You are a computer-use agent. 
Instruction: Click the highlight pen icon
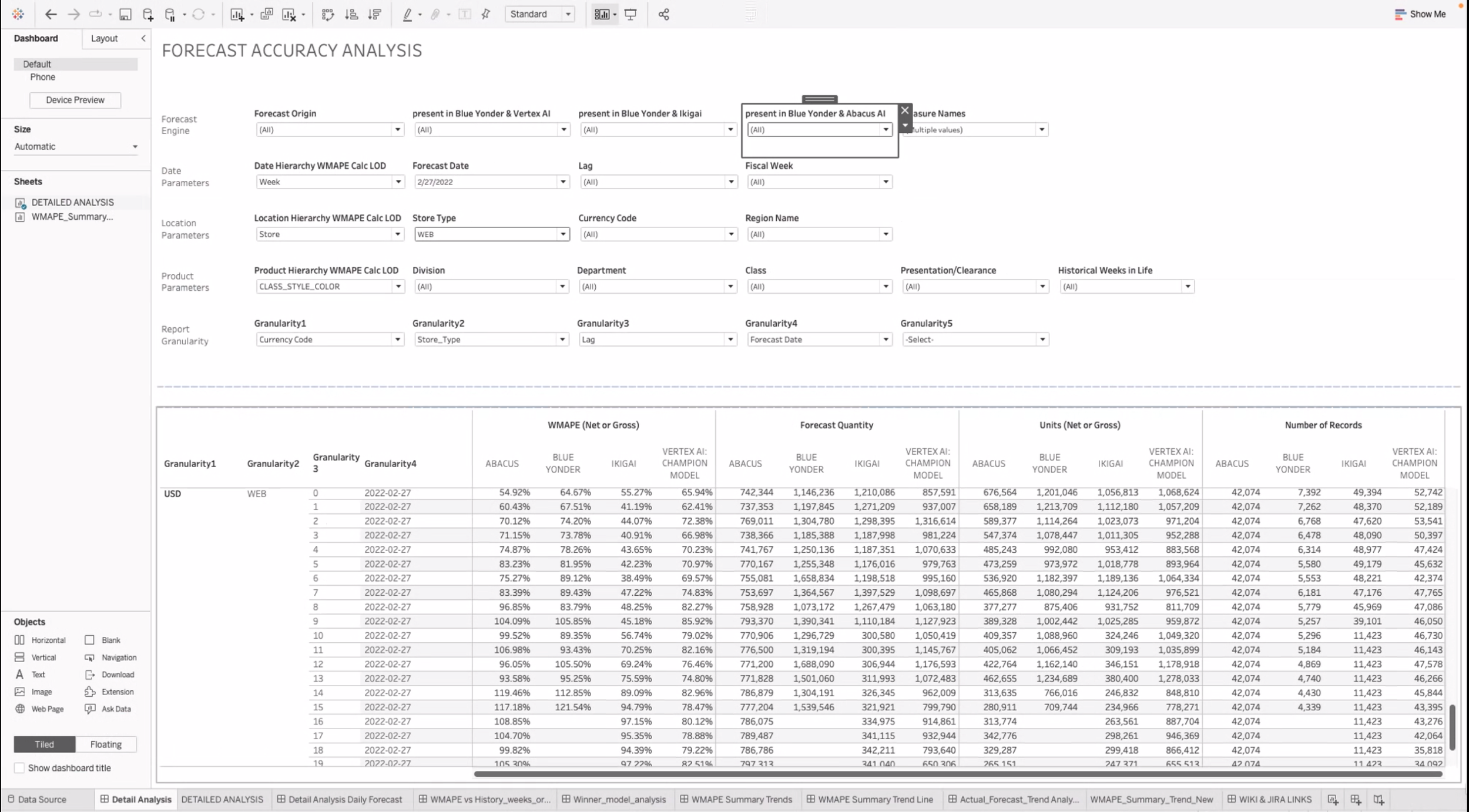tap(407, 14)
